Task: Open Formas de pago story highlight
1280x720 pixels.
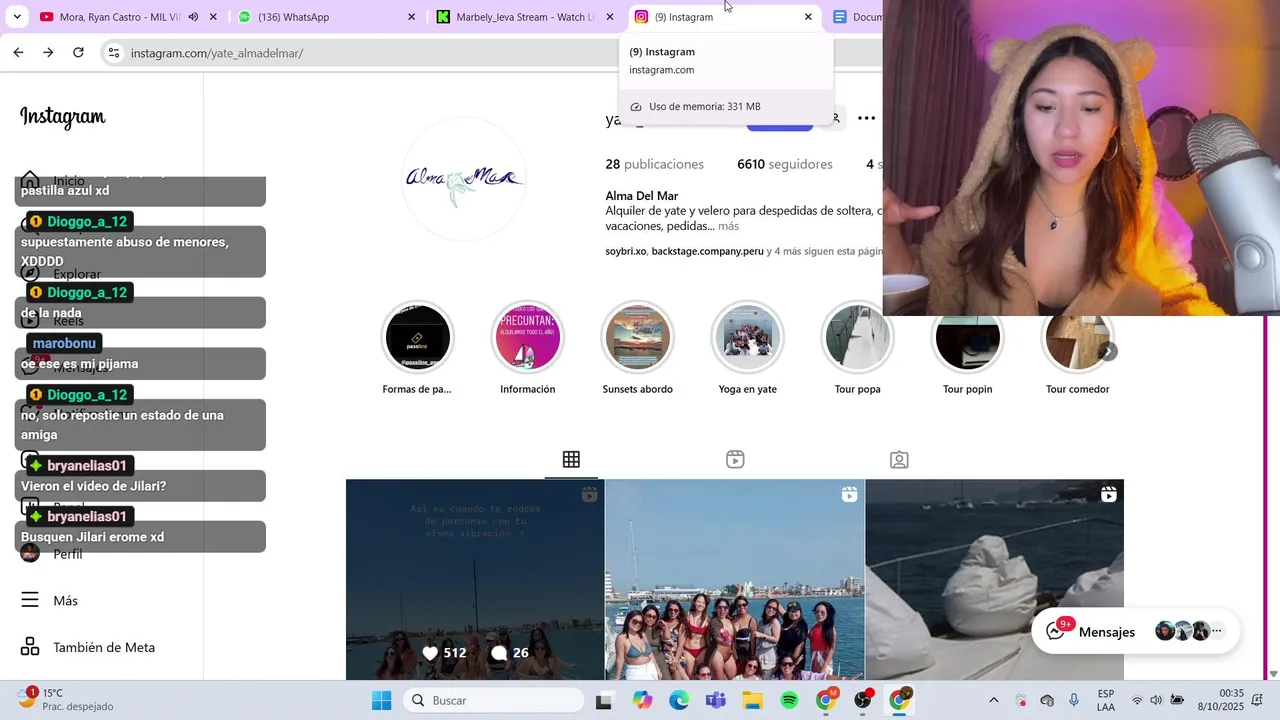Action: (x=417, y=338)
